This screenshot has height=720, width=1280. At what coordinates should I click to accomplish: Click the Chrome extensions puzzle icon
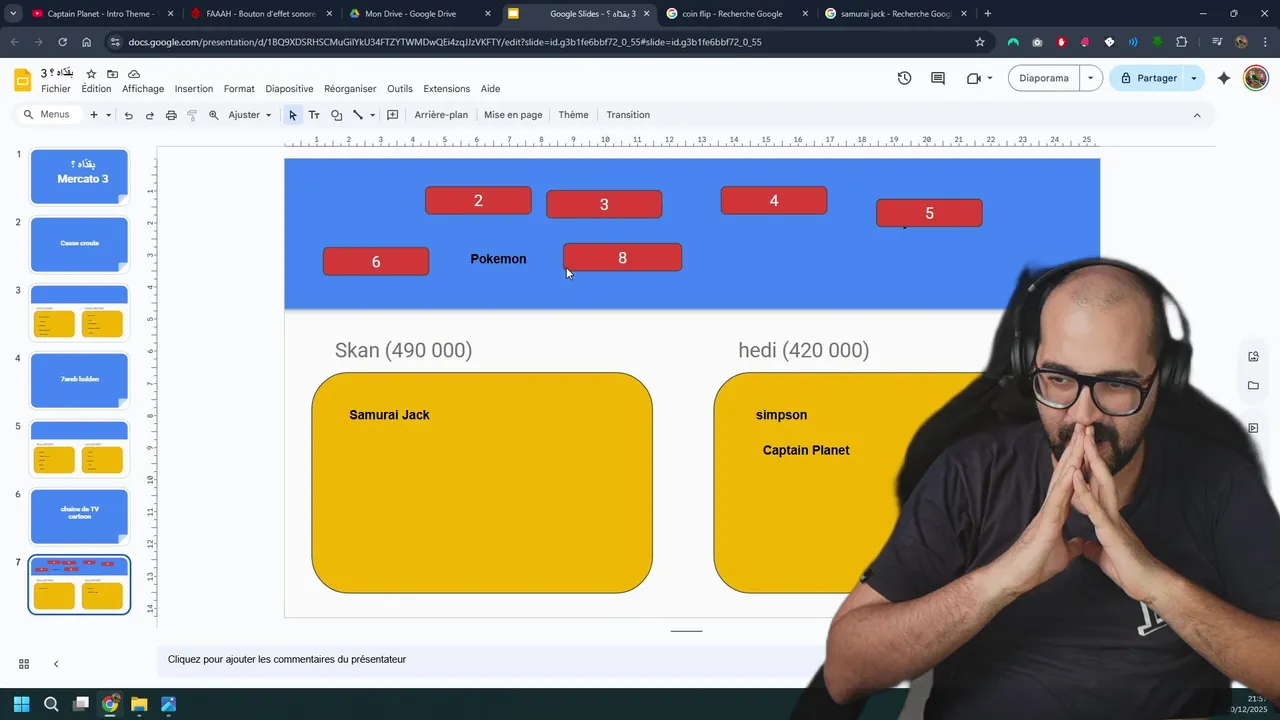(1182, 42)
